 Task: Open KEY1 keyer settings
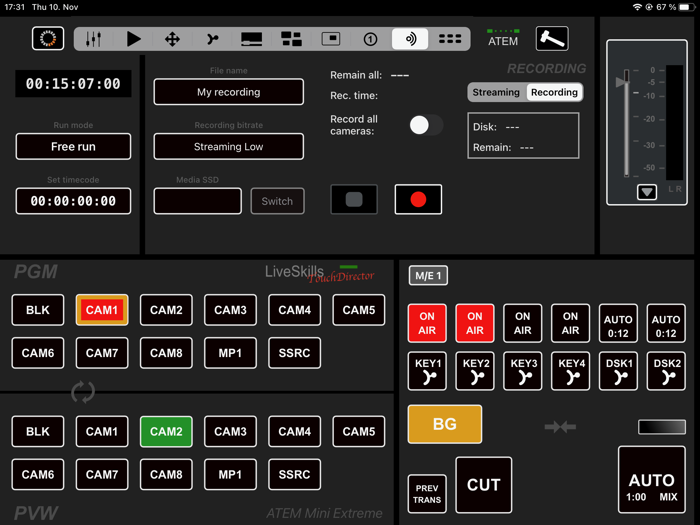pos(427,371)
